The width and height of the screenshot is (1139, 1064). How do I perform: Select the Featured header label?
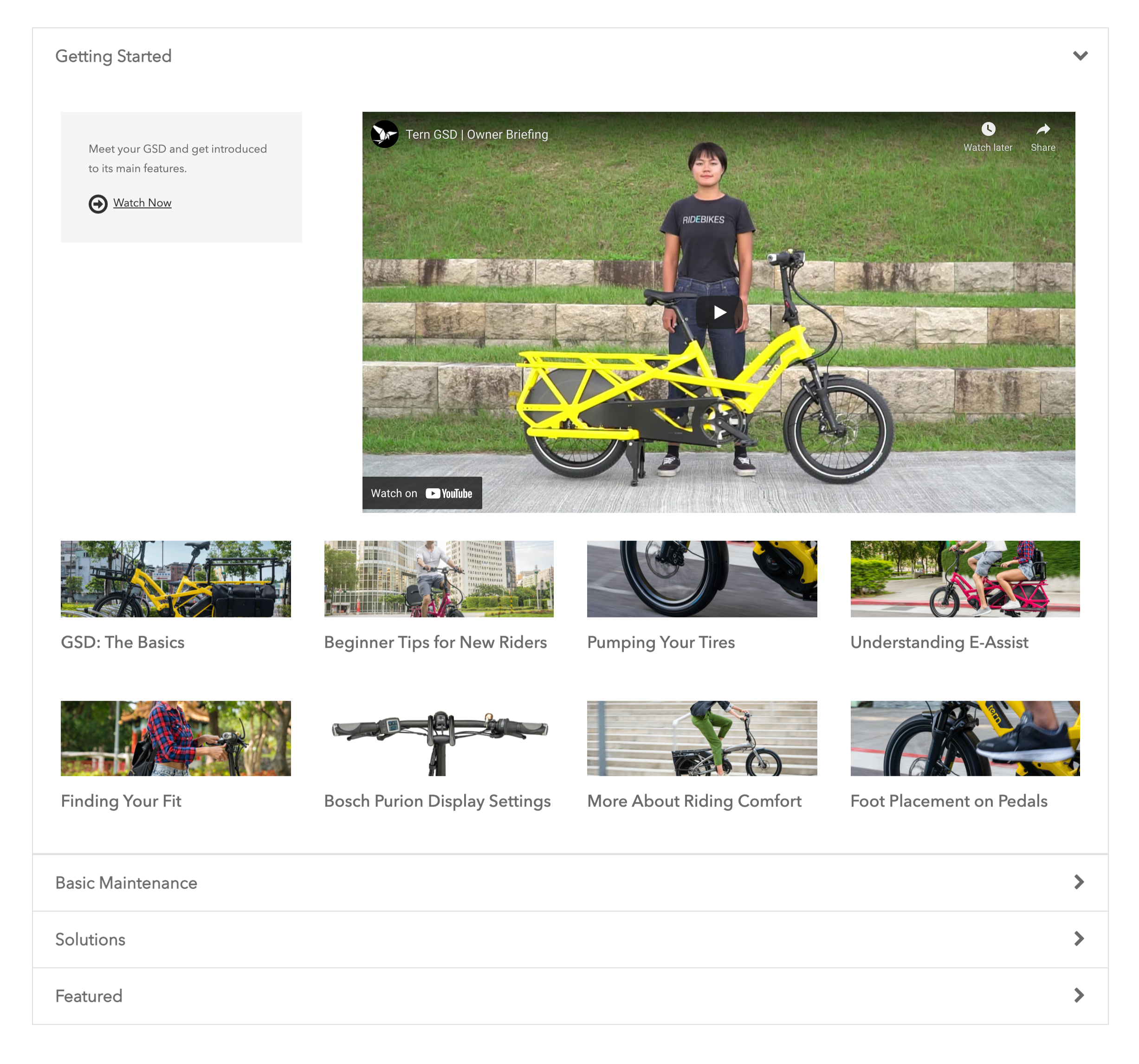point(89,996)
